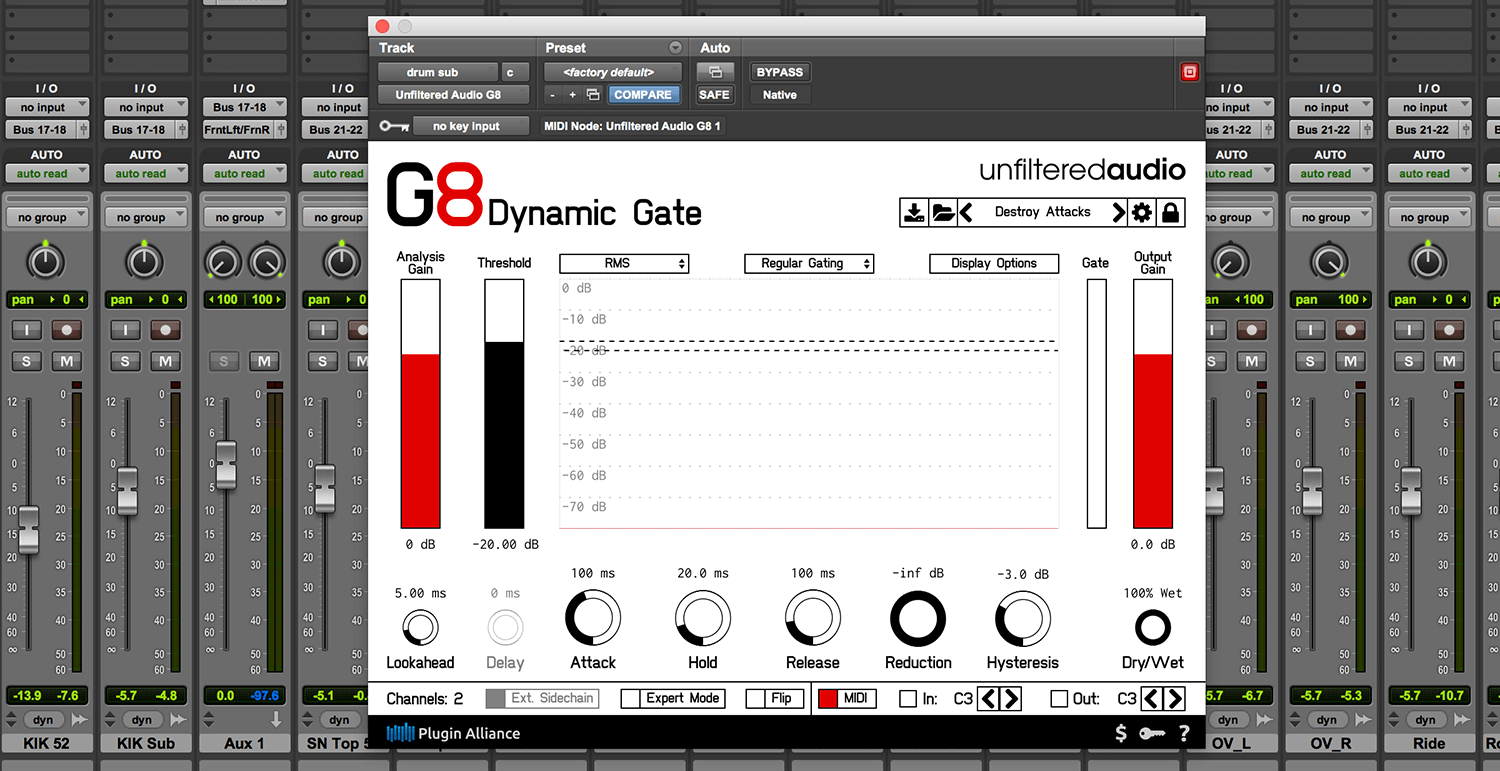Go to next preset after Destroy Attacks
1500x771 pixels.
(1119, 212)
